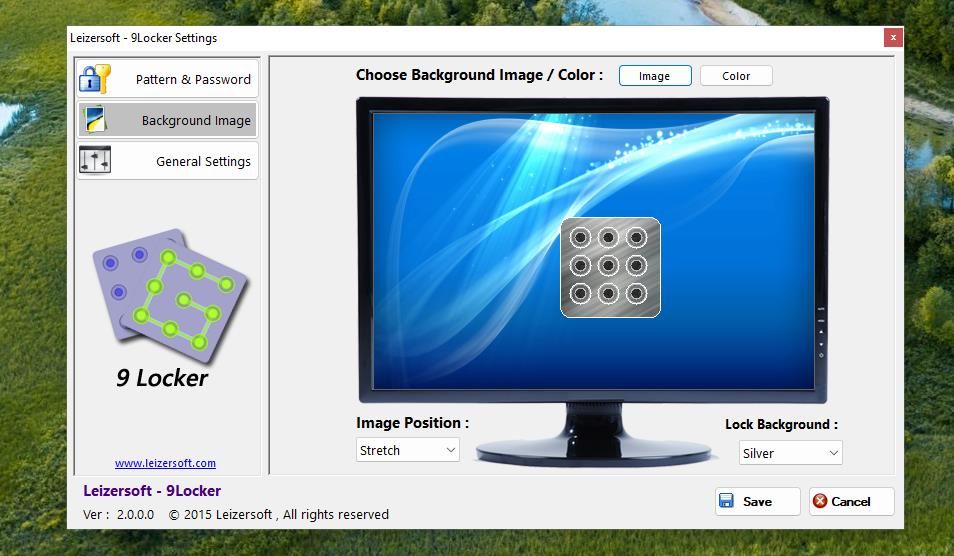
Task: Click the red X icon on Cancel
Action: coord(820,501)
